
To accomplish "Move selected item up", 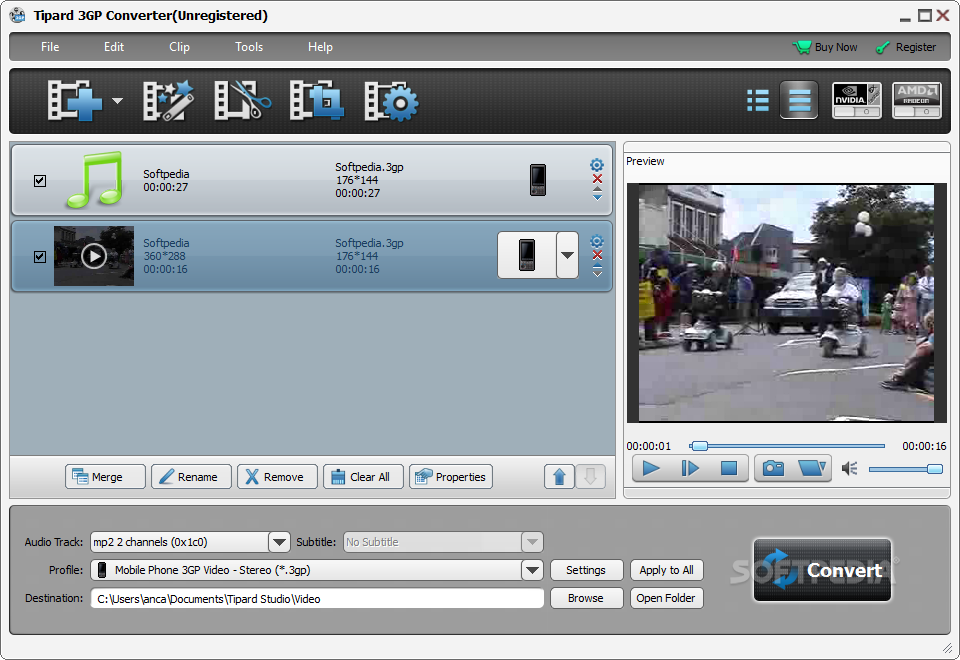I will 559,477.
